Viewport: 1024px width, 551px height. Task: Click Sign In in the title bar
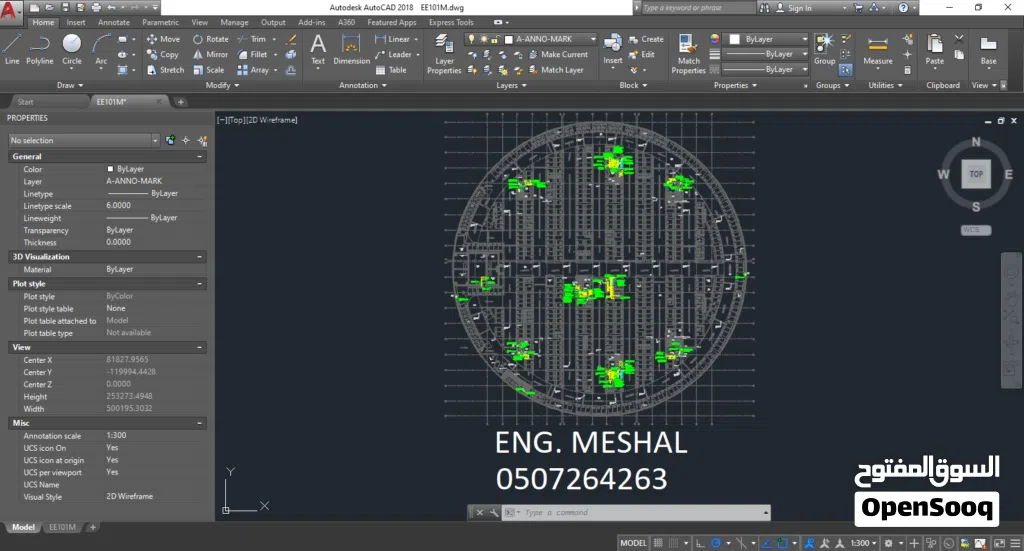tap(799, 8)
